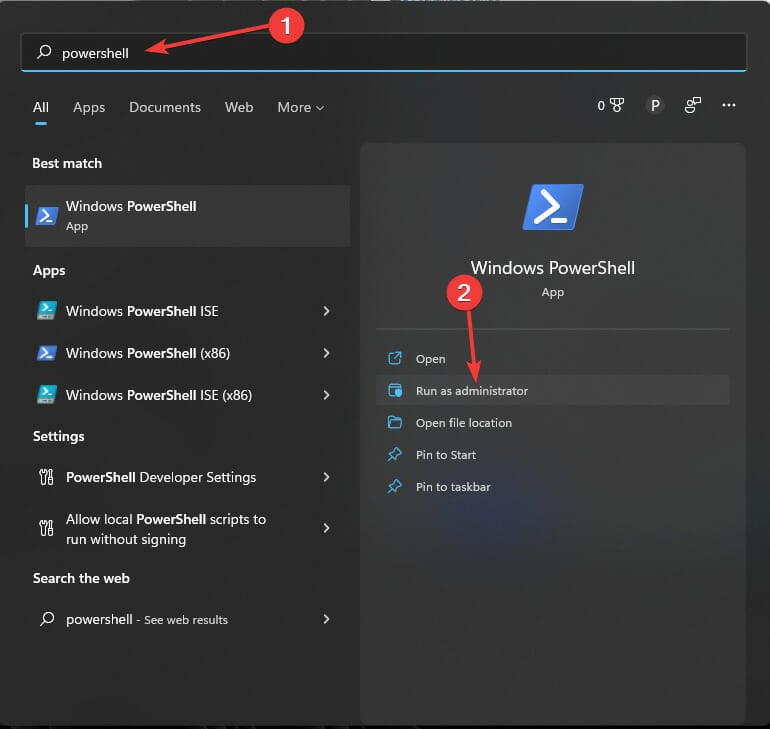Click the Pin to Start pin icon
The height and width of the screenshot is (729, 770).
[395, 454]
